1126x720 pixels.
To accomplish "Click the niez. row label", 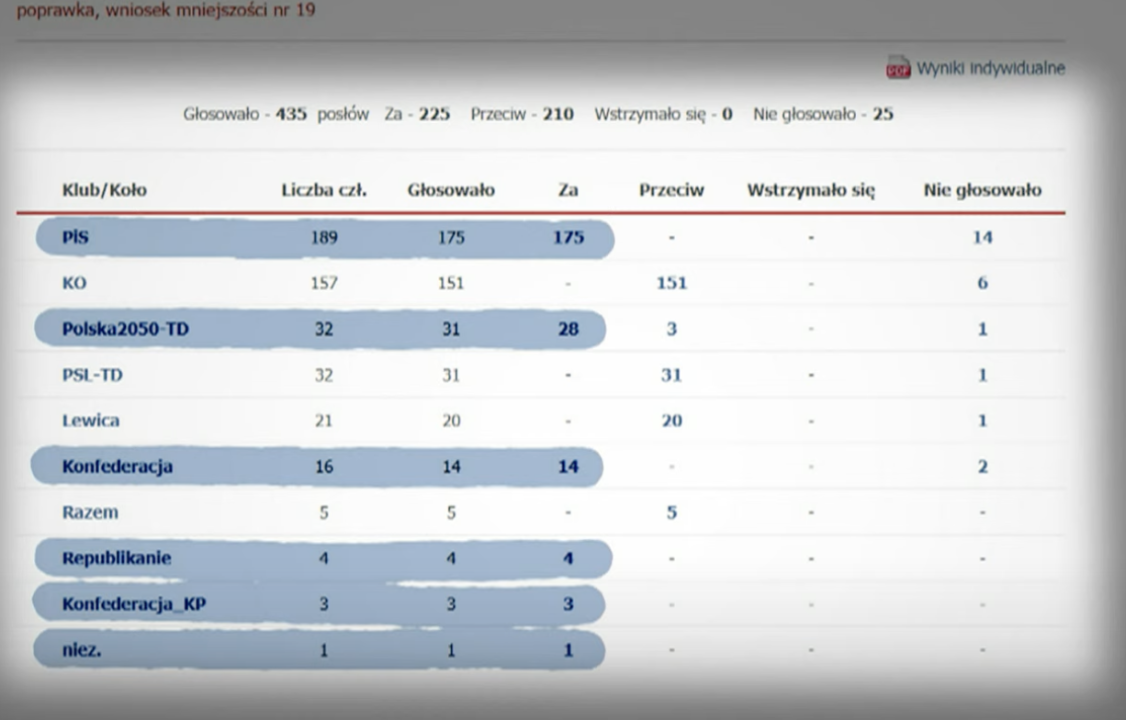I will click(x=81, y=650).
